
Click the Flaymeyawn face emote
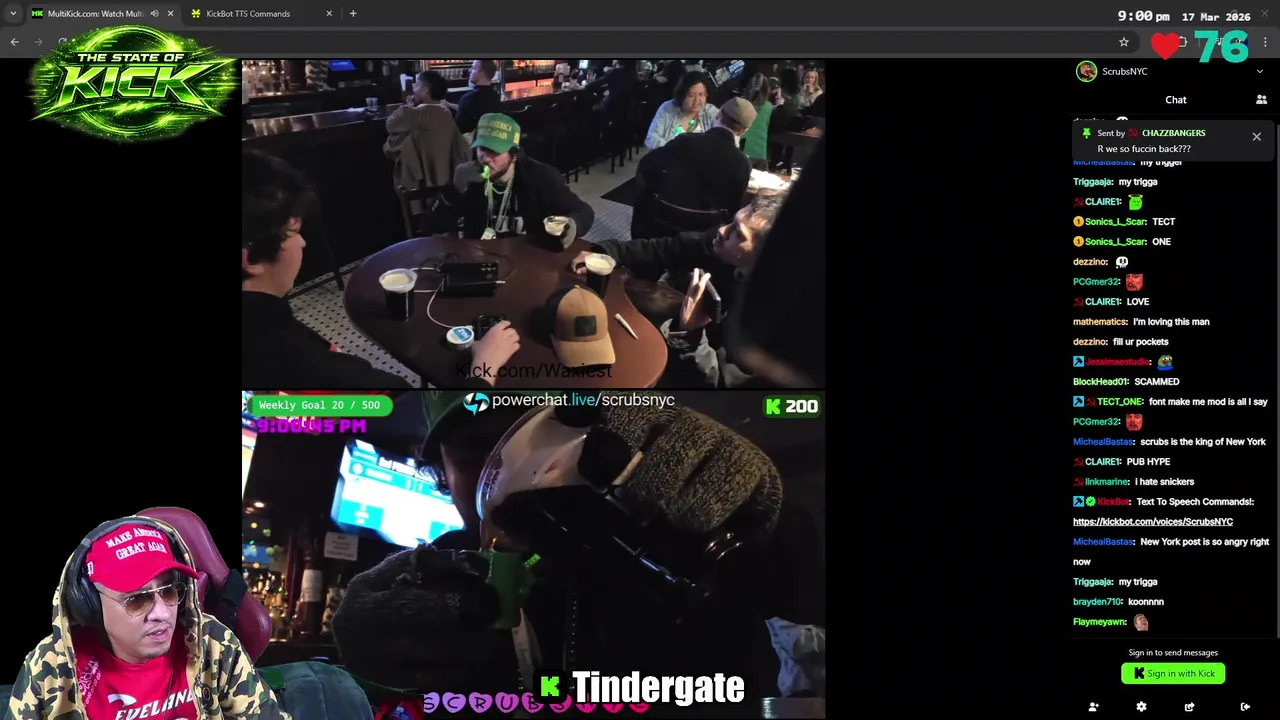pyautogui.click(x=1141, y=622)
